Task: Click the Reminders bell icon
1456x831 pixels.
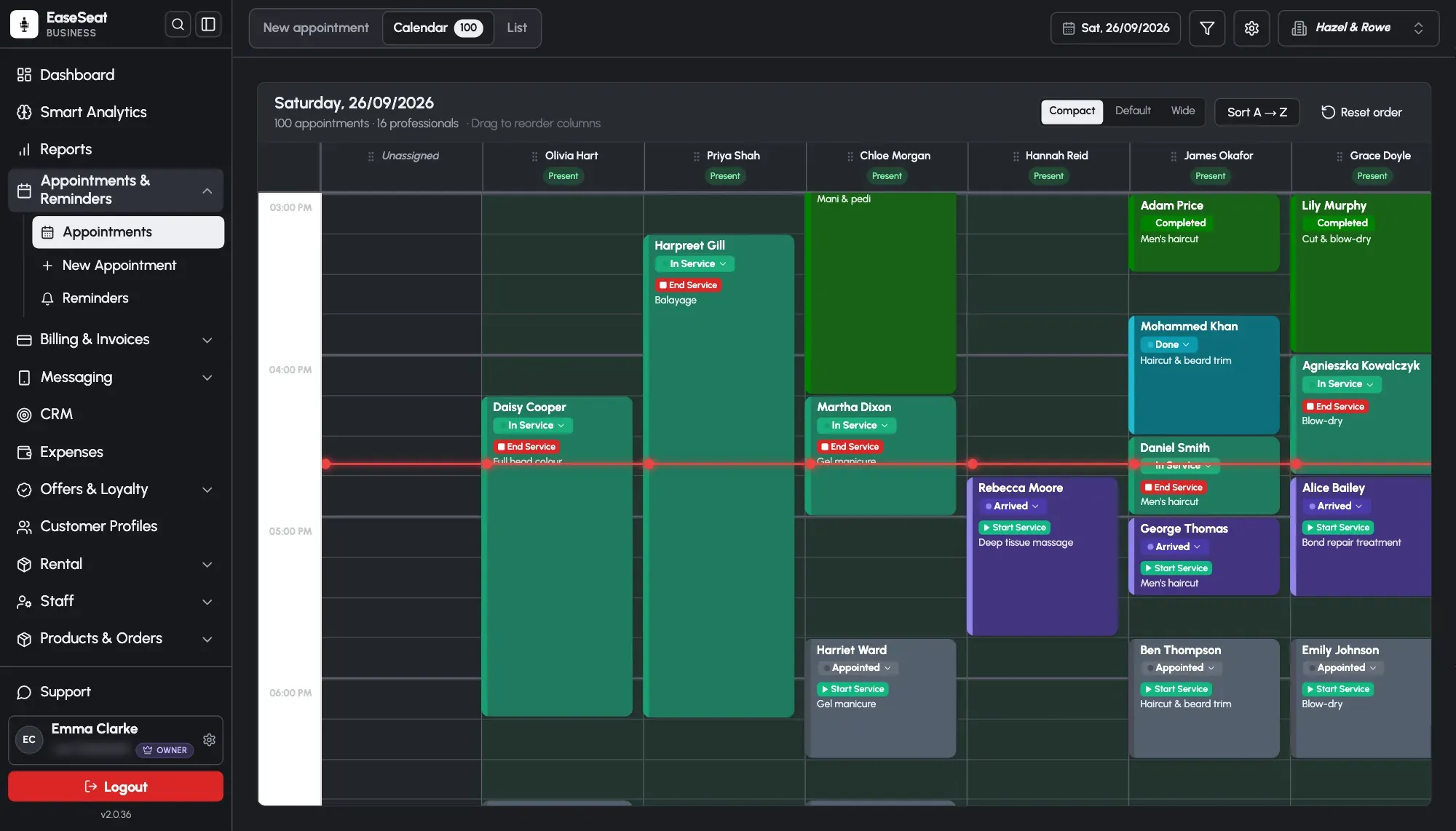Action: [47, 298]
